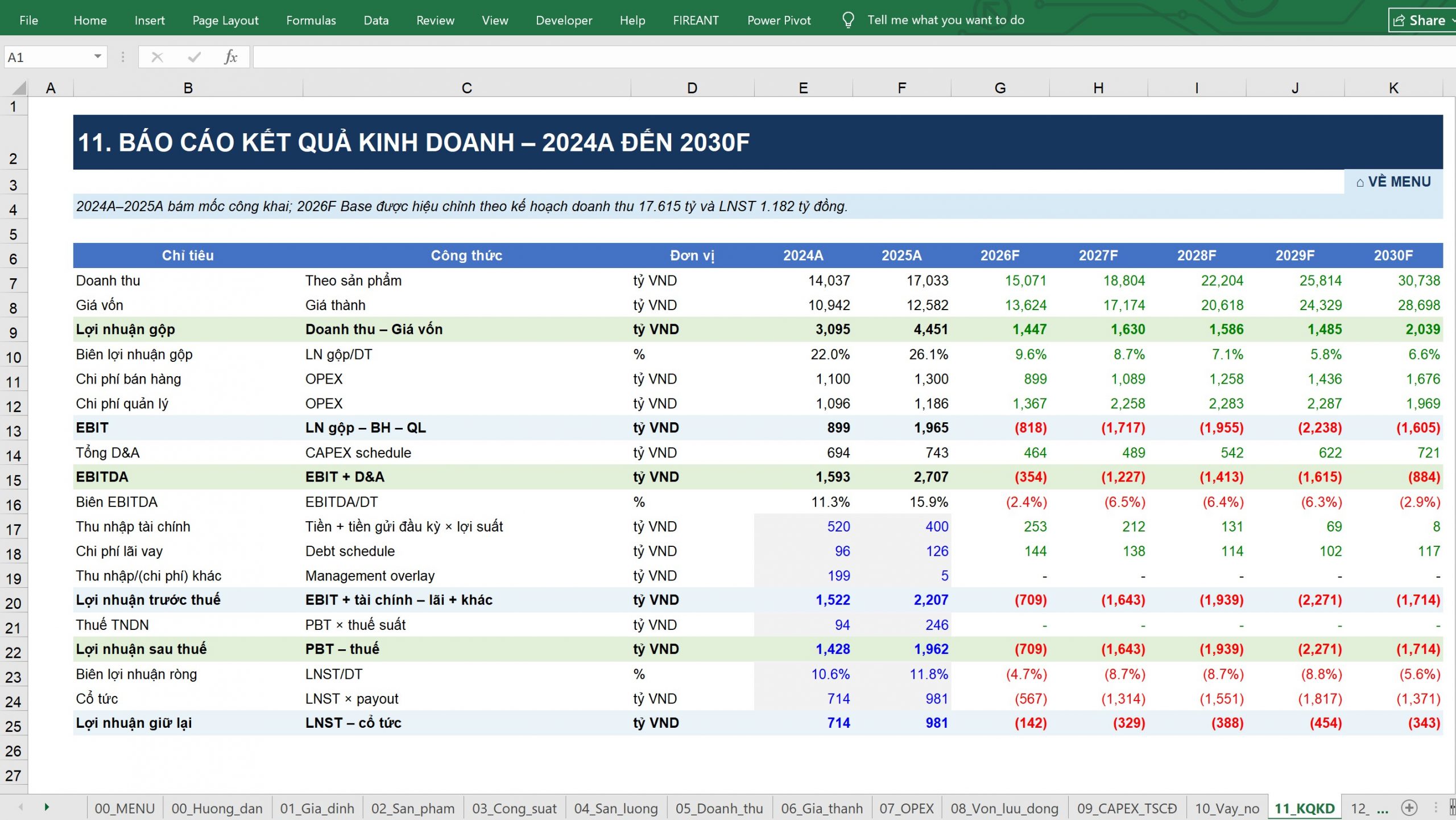Select column G header
This screenshot has width=1456, height=820.
(x=1000, y=88)
